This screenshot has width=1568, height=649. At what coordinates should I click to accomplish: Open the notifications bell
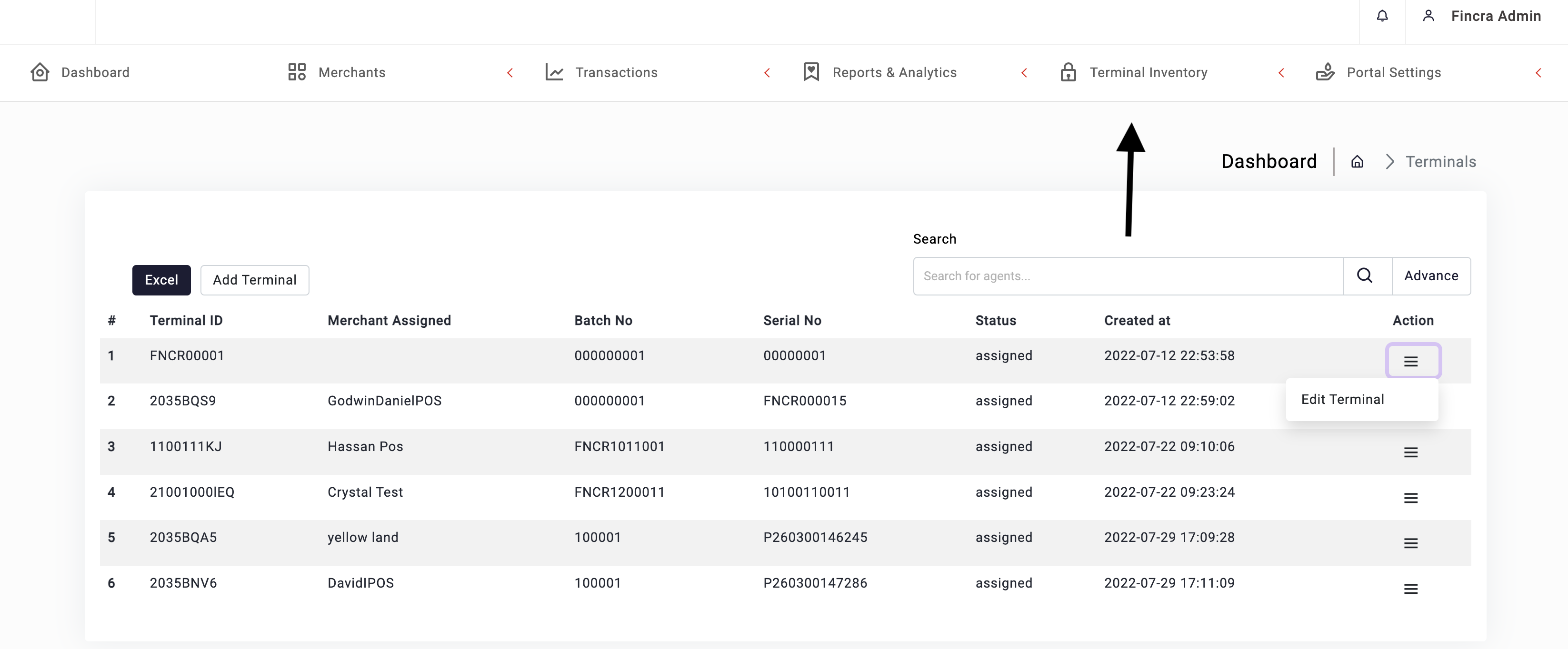[1382, 16]
